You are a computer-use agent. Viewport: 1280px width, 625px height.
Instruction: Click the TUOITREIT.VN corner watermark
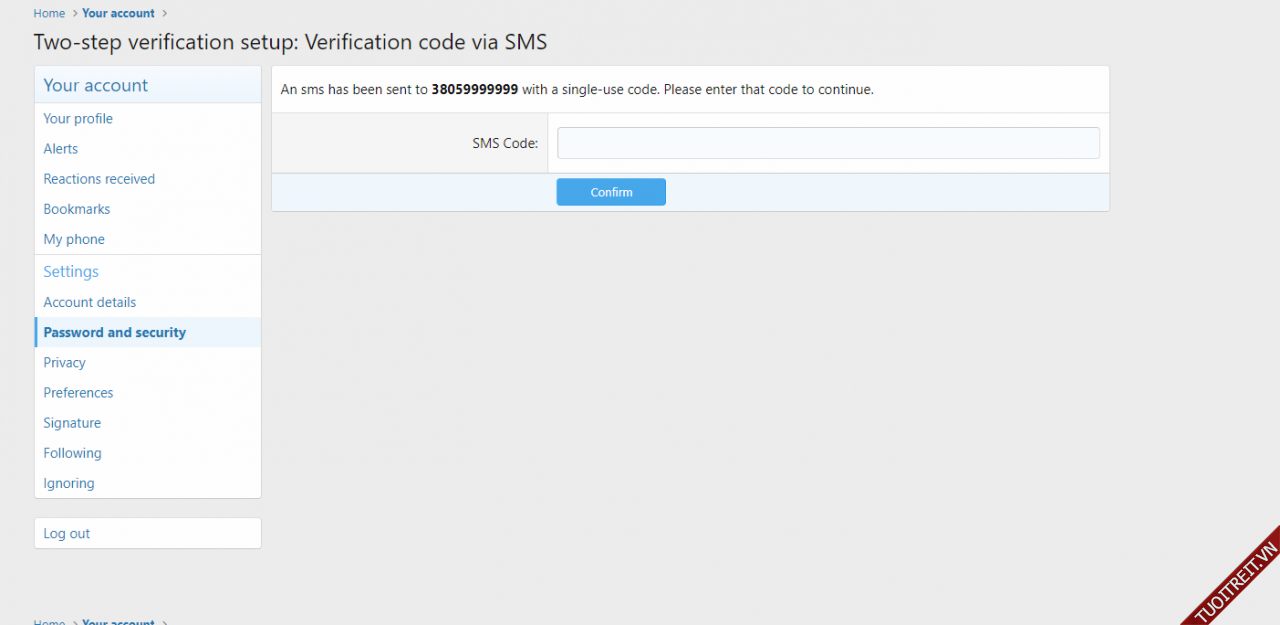click(1236, 584)
